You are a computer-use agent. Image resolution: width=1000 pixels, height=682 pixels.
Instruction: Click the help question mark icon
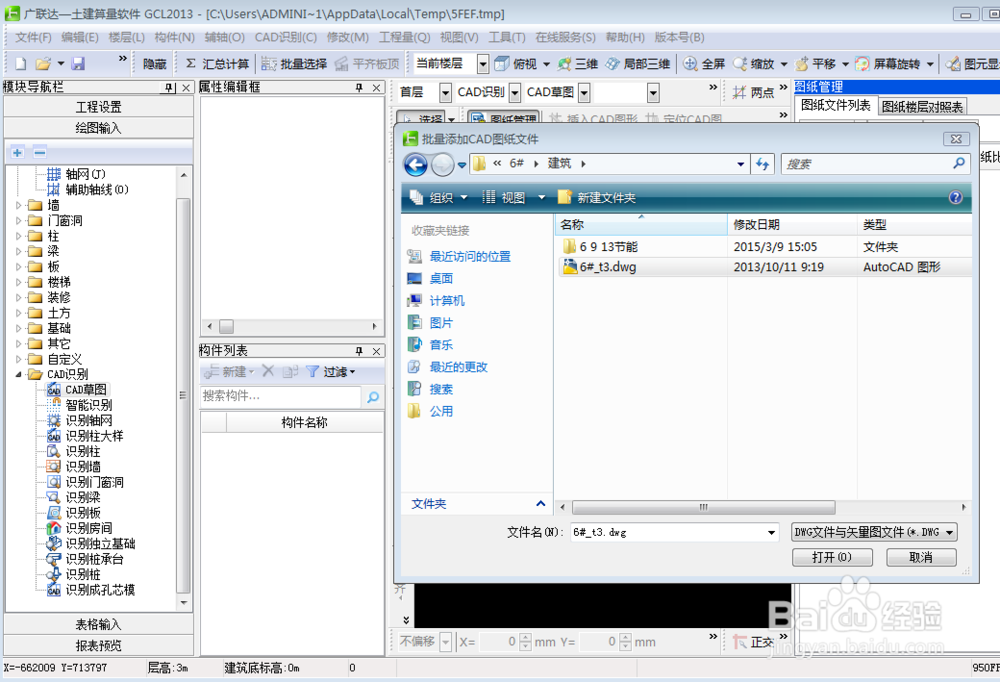955,197
